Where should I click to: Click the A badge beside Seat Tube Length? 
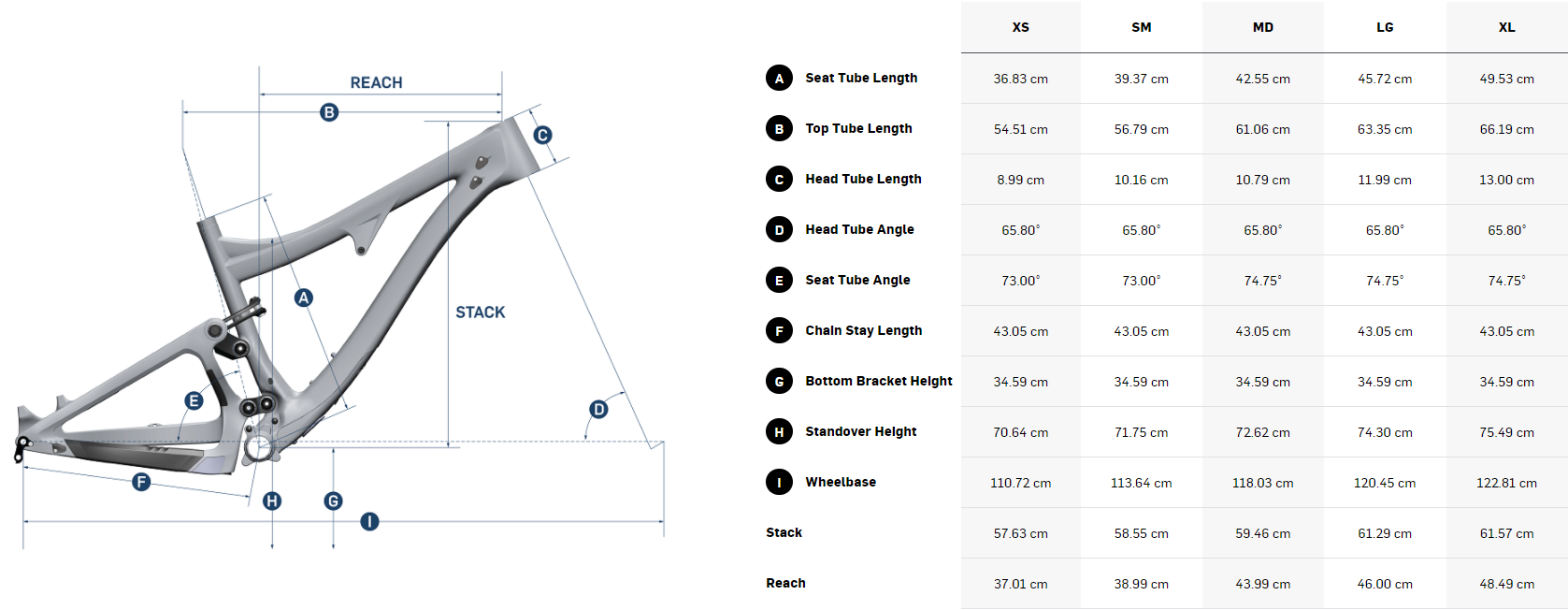pos(779,79)
